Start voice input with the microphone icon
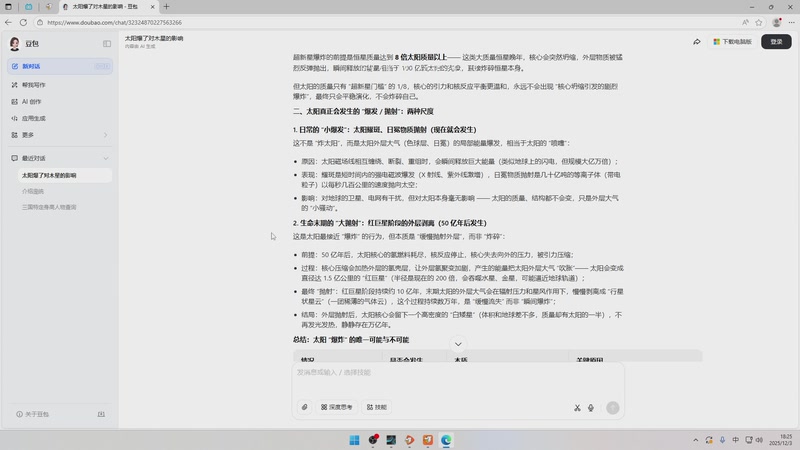The image size is (800, 450). [591, 408]
